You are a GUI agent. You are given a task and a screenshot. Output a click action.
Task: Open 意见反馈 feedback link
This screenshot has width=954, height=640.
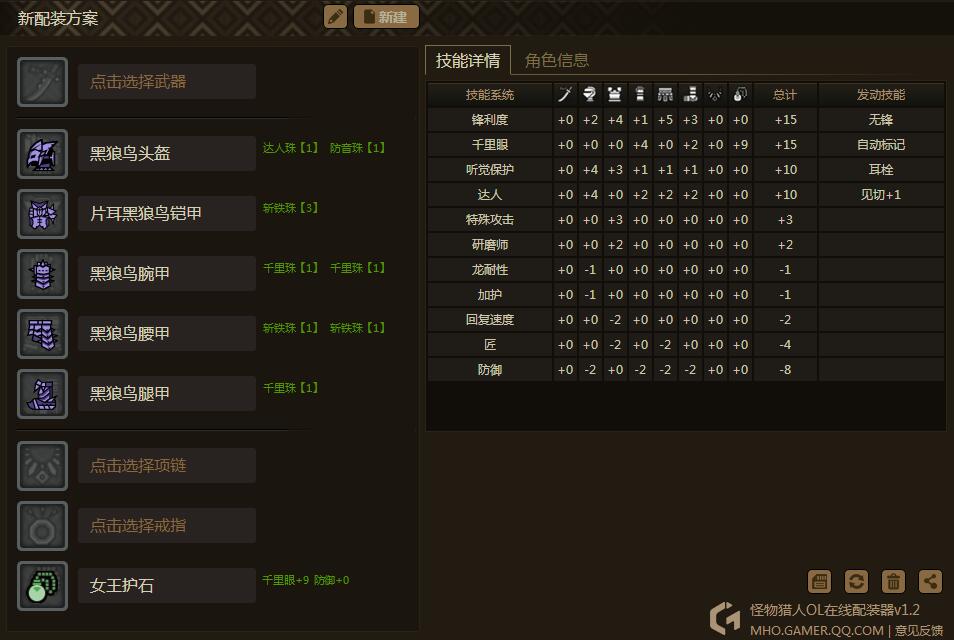pos(919,630)
